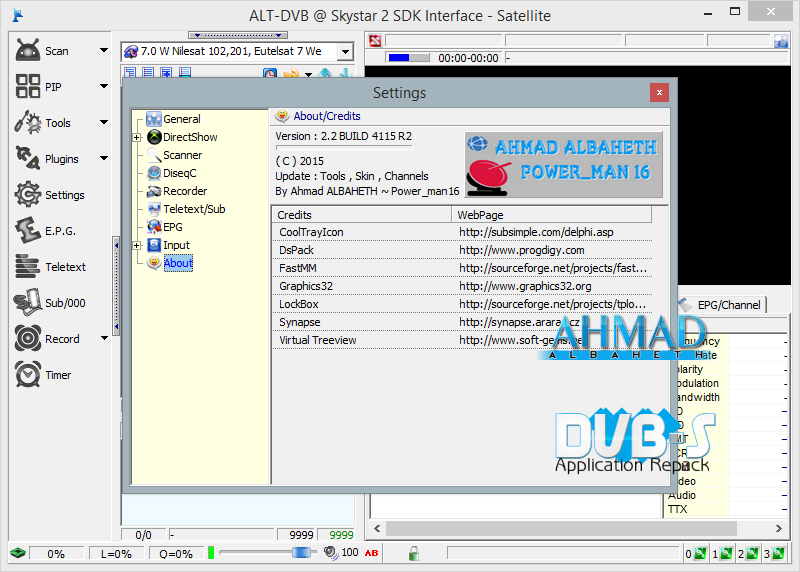Select Input in the settings tree
800x572 pixels.
[177, 245]
